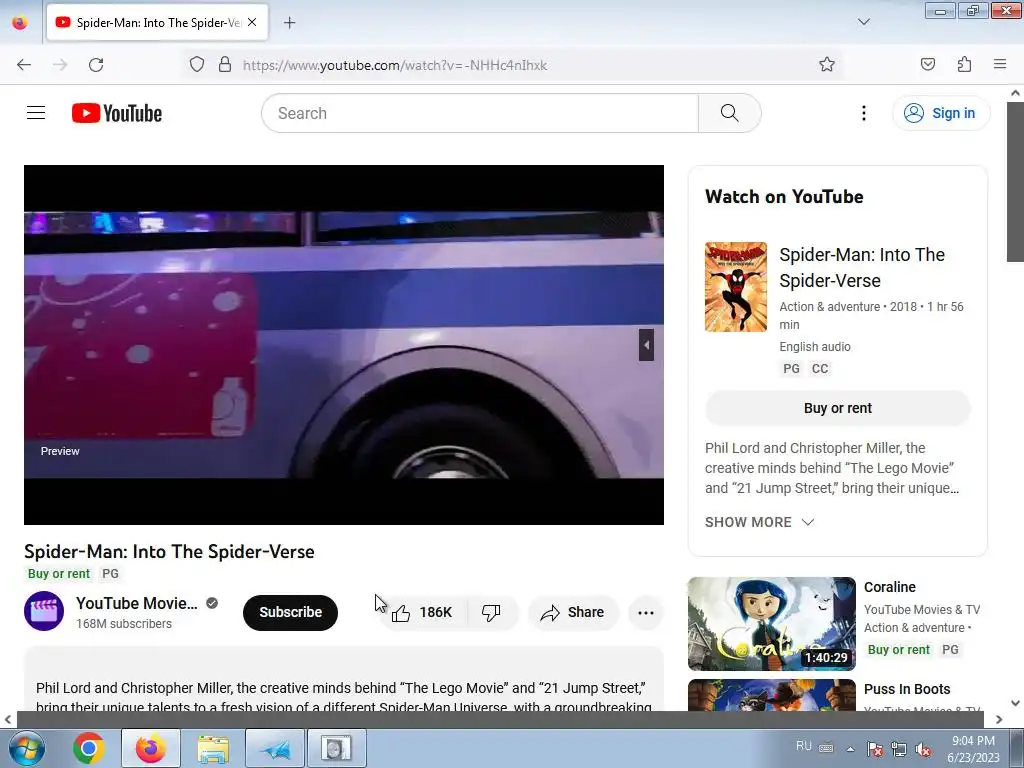This screenshot has height=768, width=1024.
Task: Go to the YouTube home logo
Action: 117,113
